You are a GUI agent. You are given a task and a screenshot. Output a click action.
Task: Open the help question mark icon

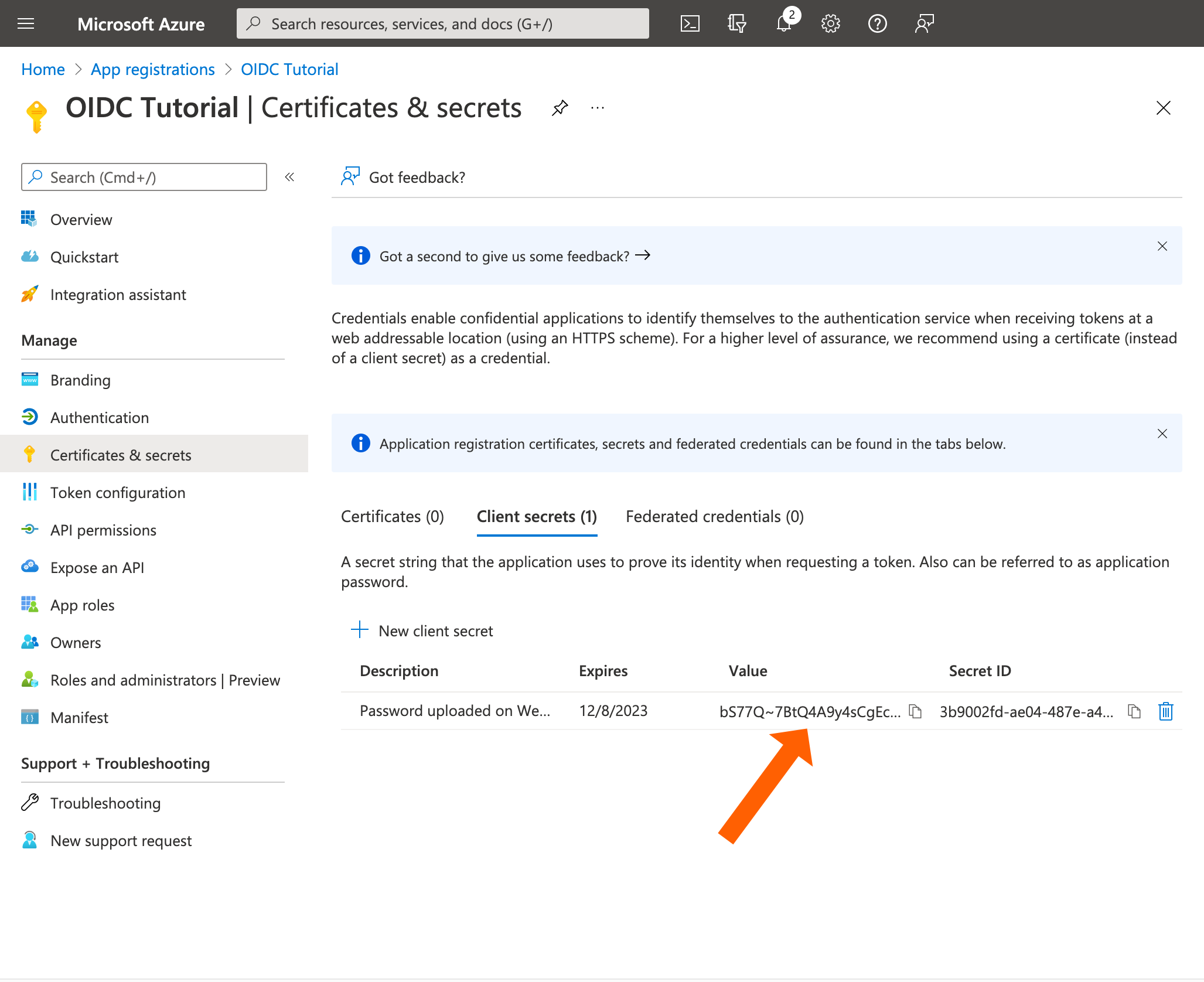pos(877,23)
